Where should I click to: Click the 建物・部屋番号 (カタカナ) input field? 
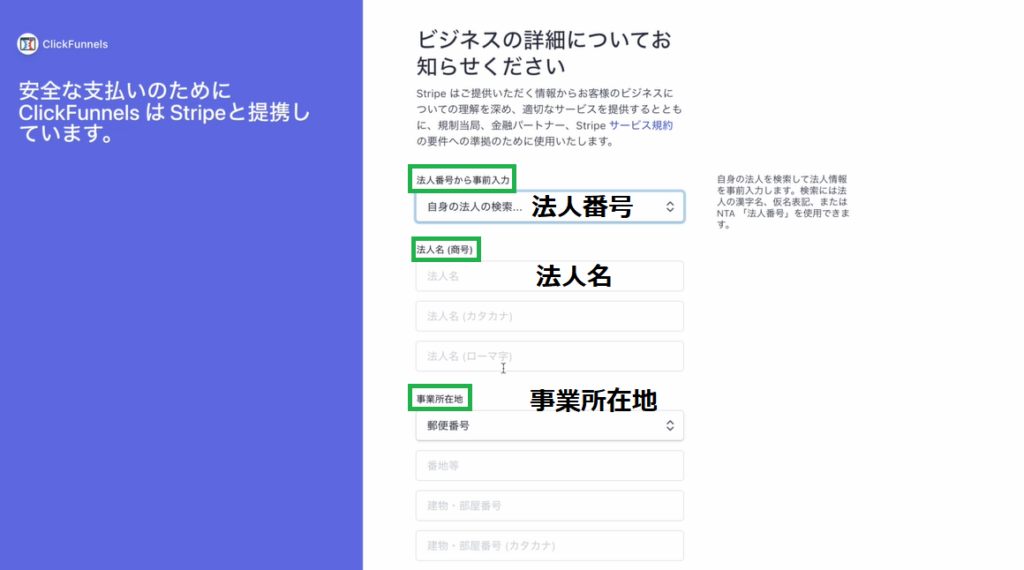550,545
